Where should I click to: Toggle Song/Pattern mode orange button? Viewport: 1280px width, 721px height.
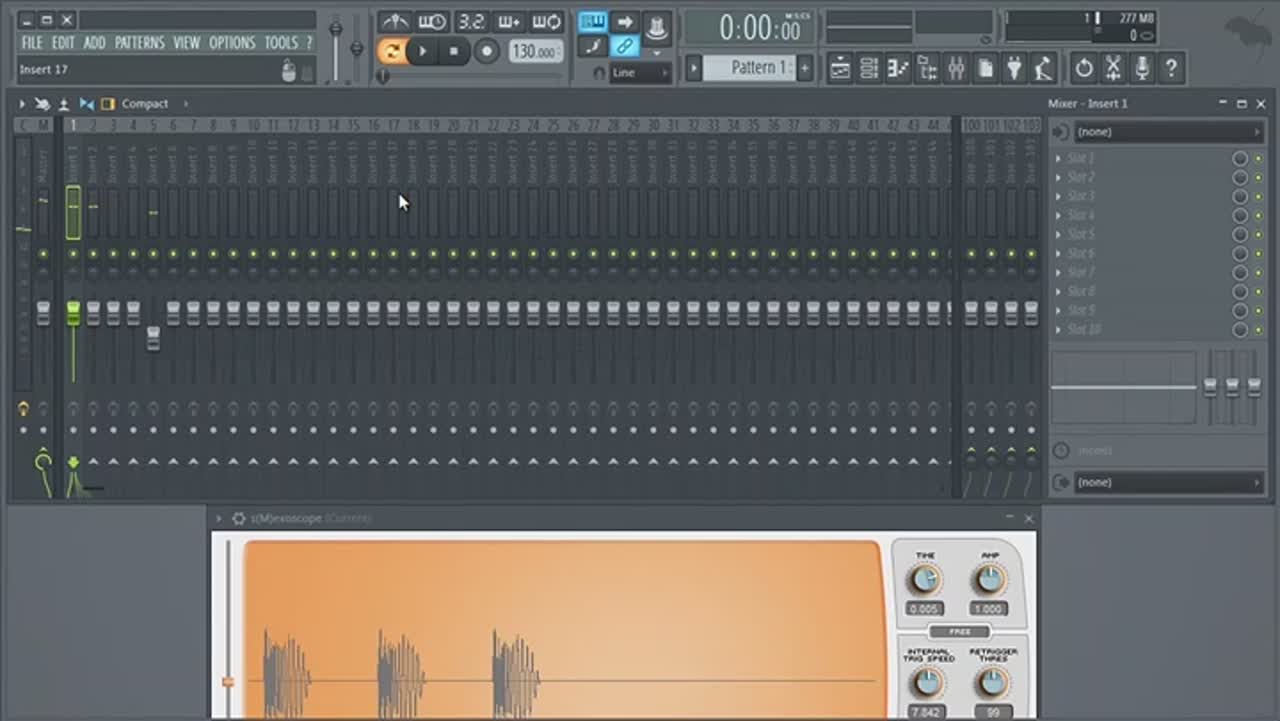391,51
